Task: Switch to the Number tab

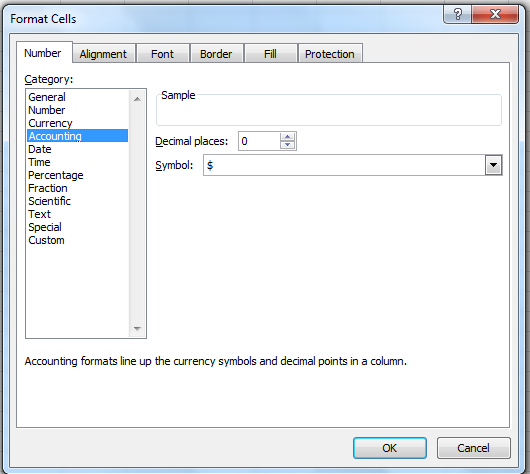Action: click(x=44, y=53)
